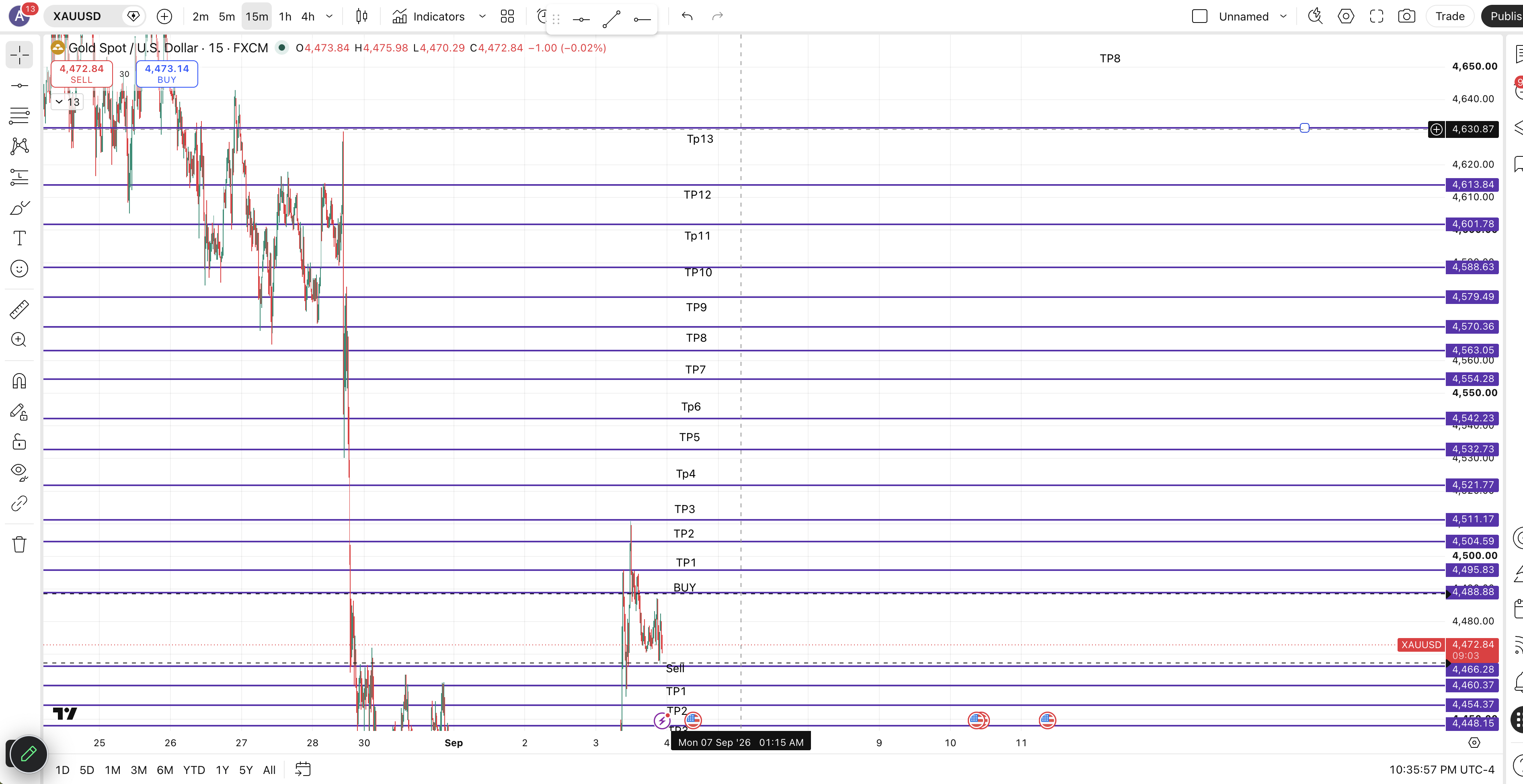1523x784 pixels.
Task: Toggle stay in drawing mode
Action: pyautogui.click(x=19, y=412)
